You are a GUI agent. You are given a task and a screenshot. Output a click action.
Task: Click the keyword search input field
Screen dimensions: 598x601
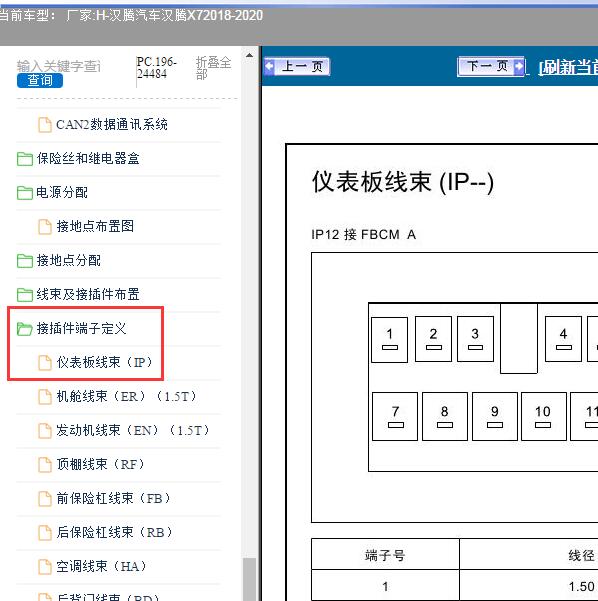58,66
